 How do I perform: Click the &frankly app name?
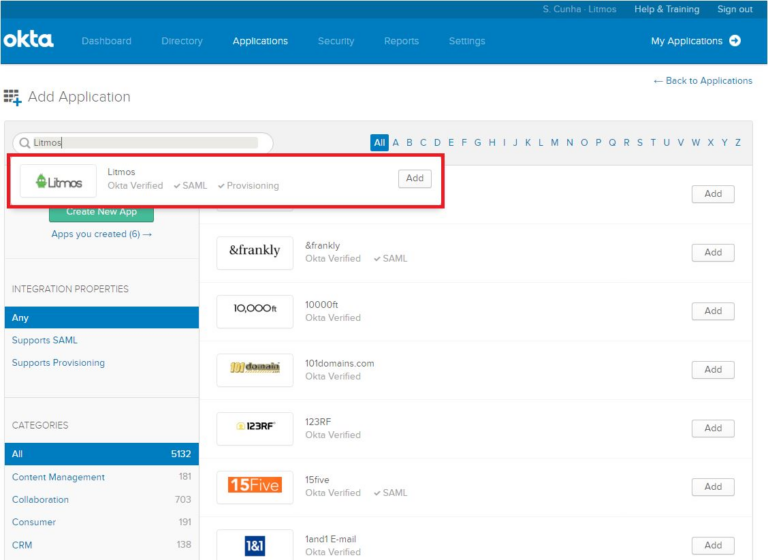322,245
